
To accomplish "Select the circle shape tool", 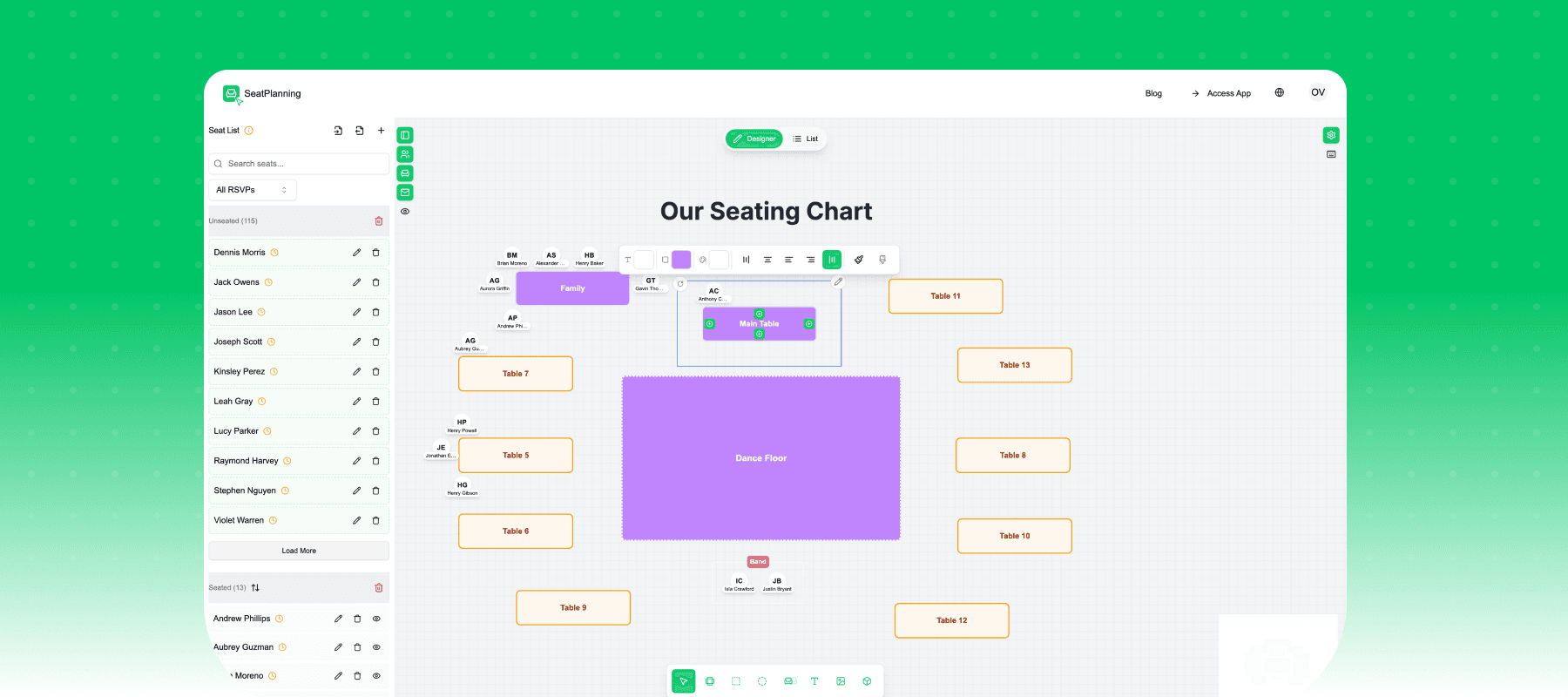I will tap(762, 680).
